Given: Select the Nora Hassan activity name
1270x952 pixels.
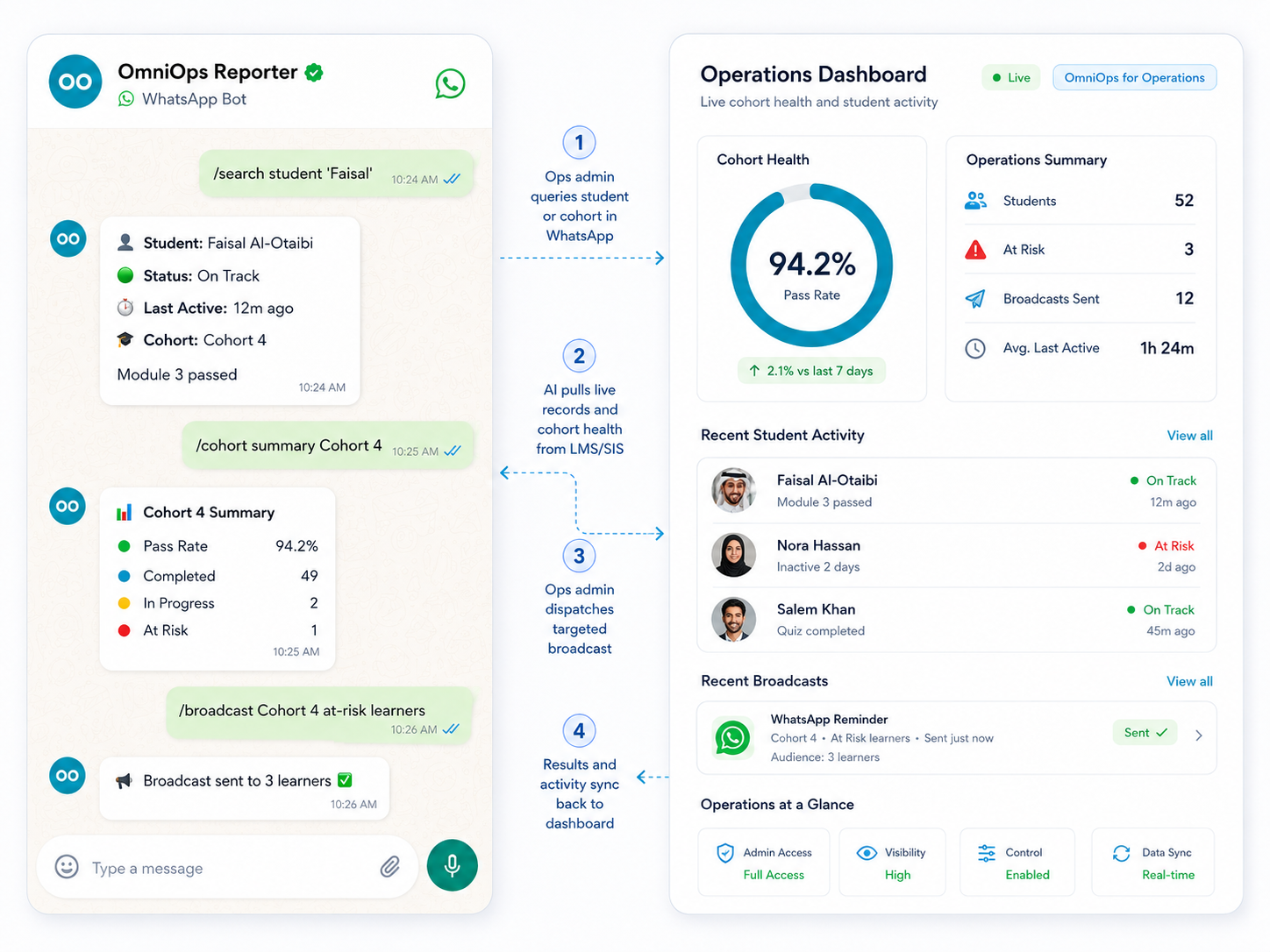Looking at the screenshot, I should click(x=818, y=545).
